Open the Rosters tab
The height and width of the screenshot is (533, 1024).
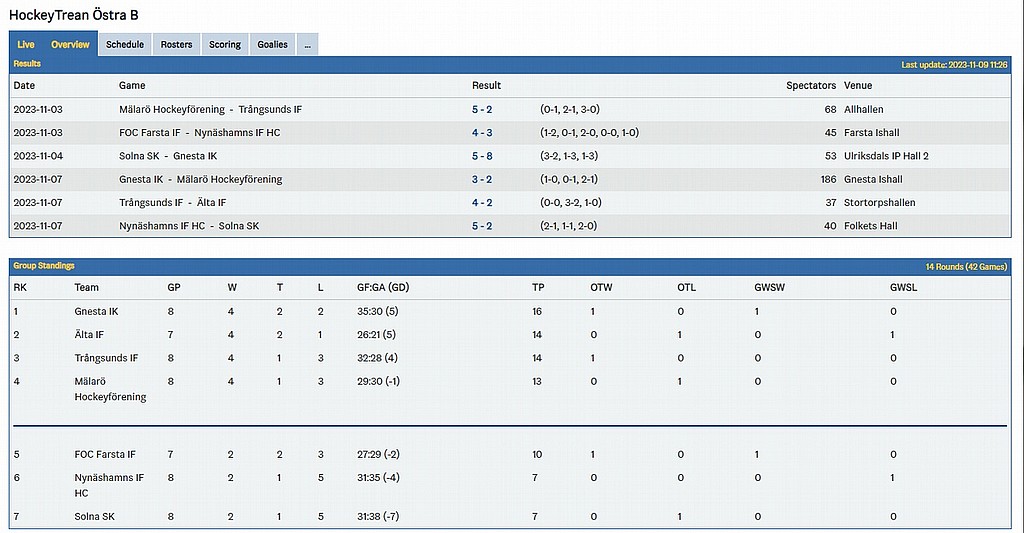point(176,45)
